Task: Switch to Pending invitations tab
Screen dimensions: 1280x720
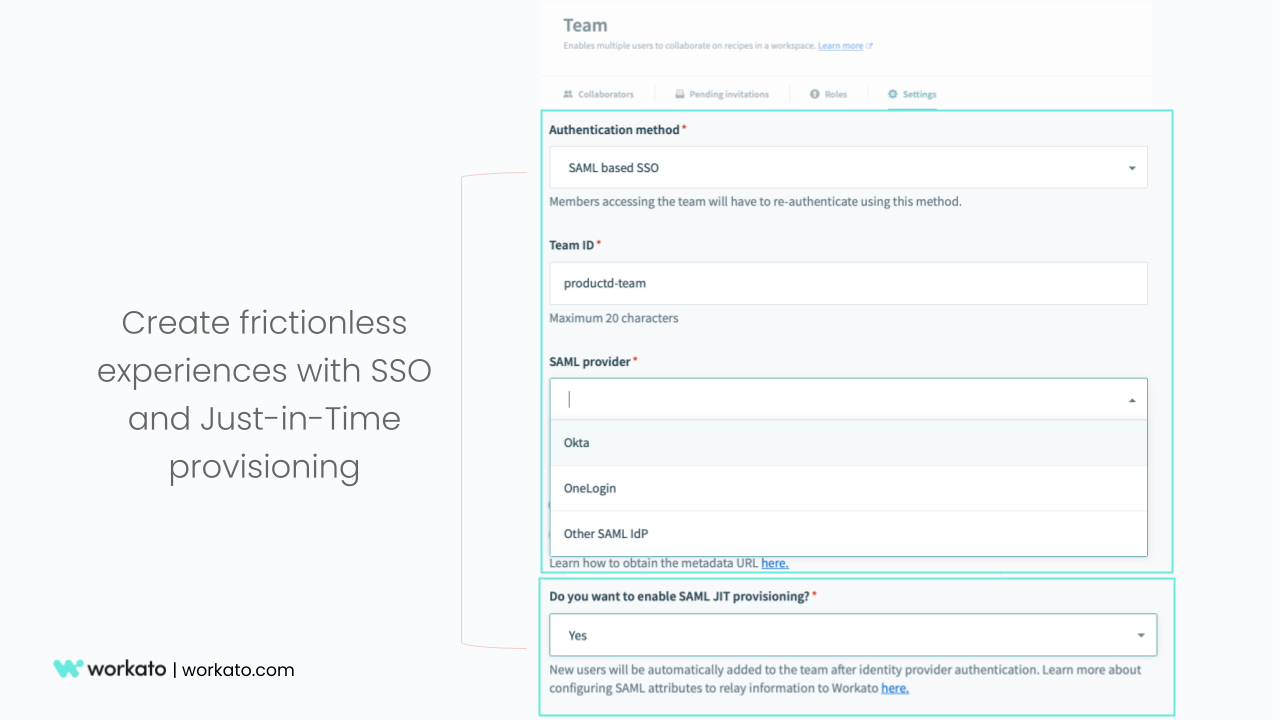Action: pos(721,94)
